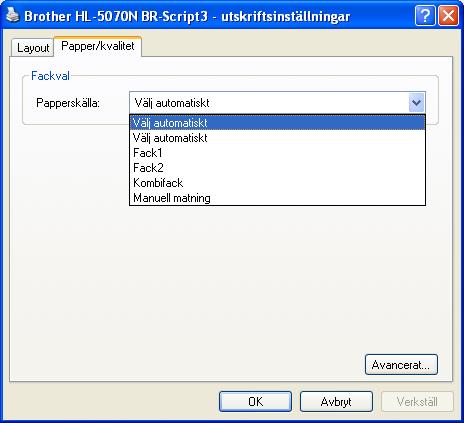Switch to the Layout tab
This screenshot has width=464, height=423.
33,48
